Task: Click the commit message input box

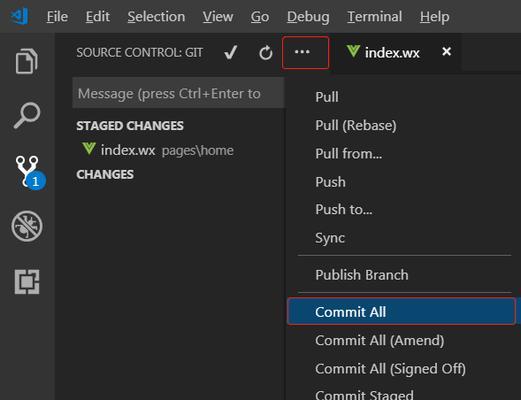Action: 178,93
